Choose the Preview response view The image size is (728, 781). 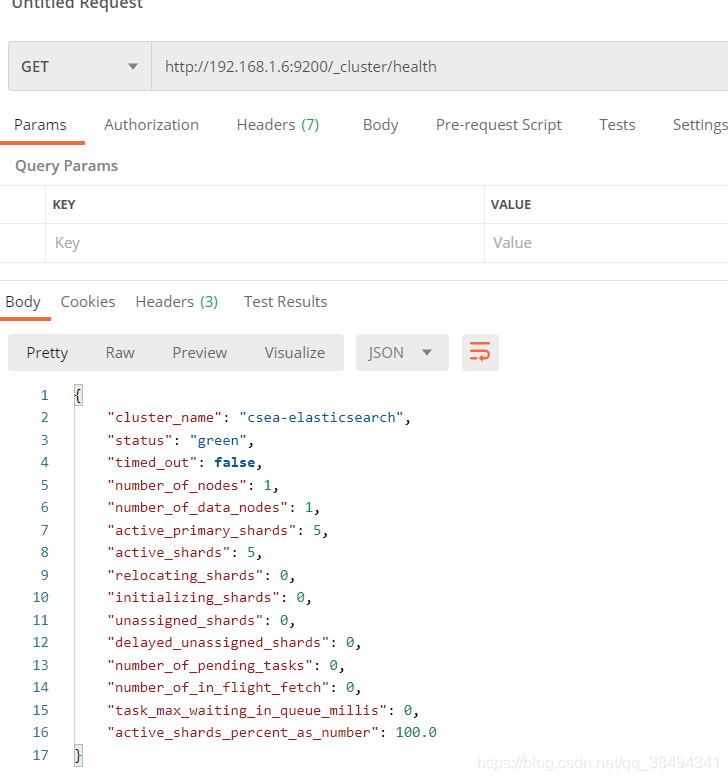point(199,352)
